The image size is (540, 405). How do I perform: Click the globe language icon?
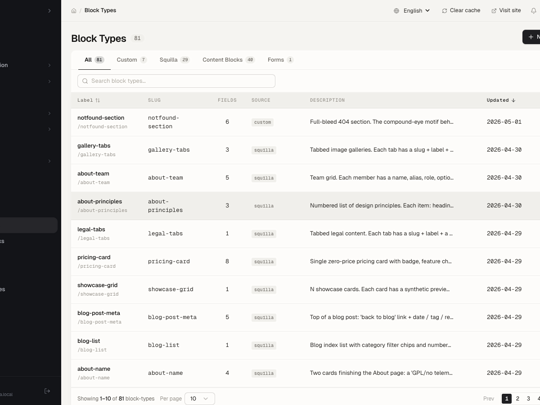(x=396, y=11)
